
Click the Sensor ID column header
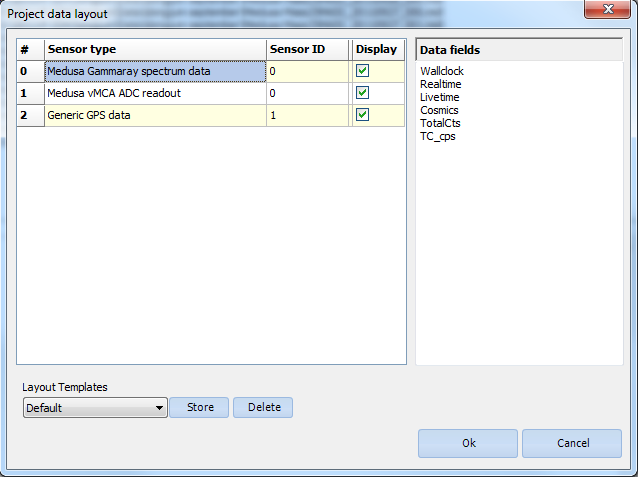(306, 49)
